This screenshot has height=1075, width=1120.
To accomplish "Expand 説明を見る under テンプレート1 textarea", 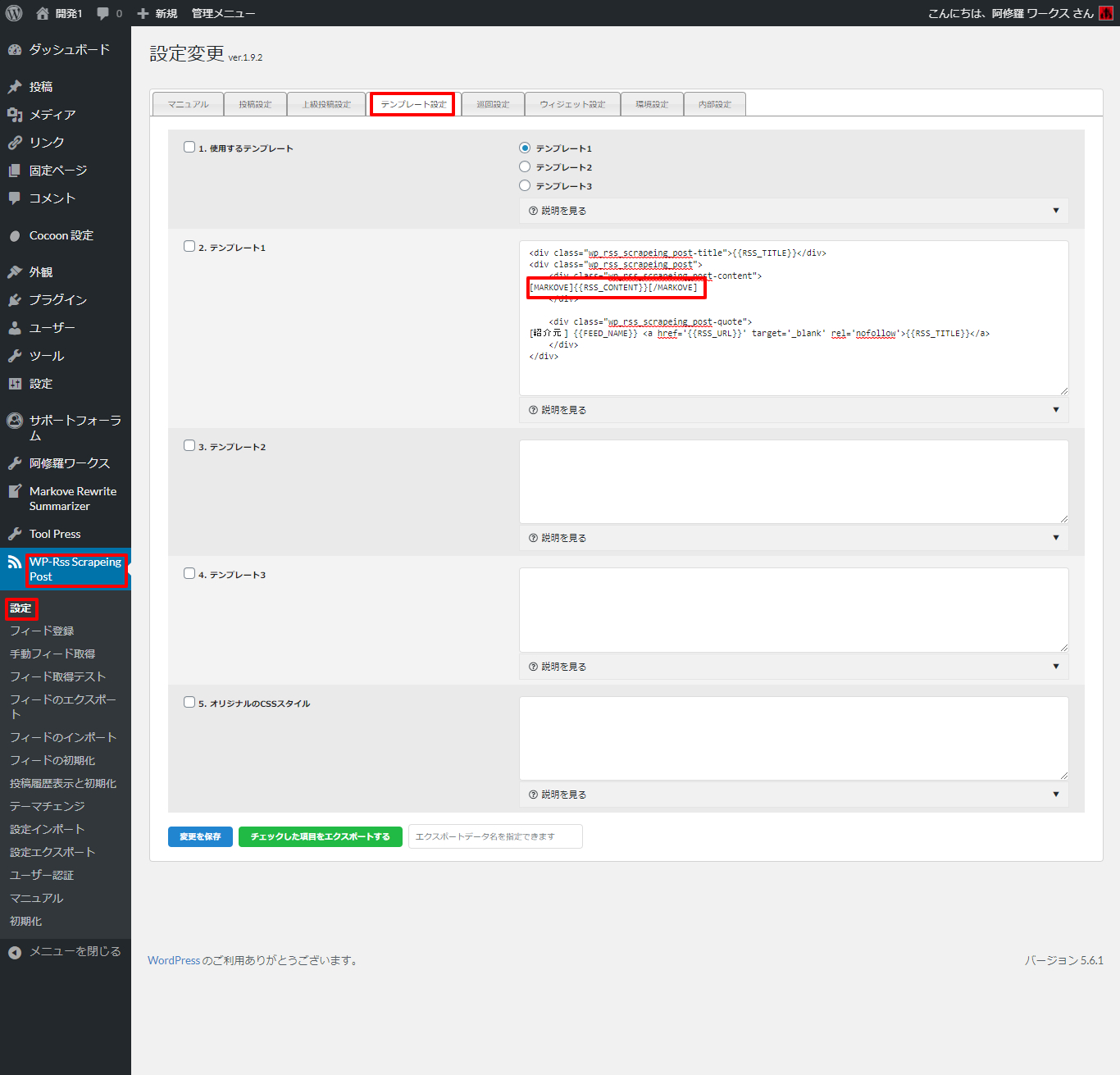I will point(794,410).
